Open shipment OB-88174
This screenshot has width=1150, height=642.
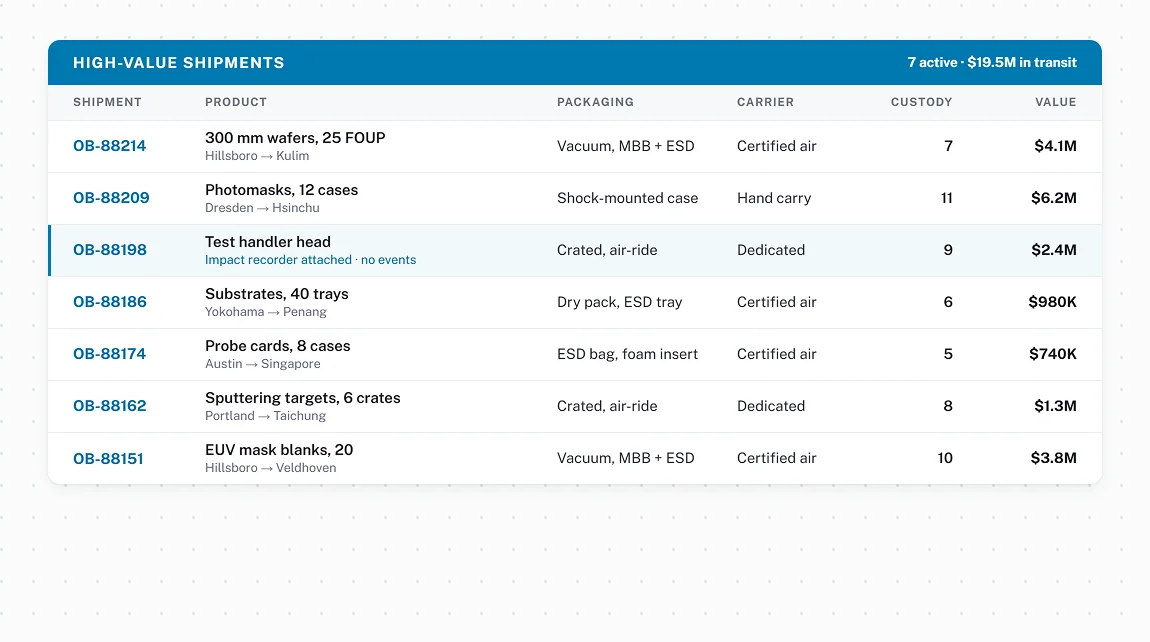109,354
